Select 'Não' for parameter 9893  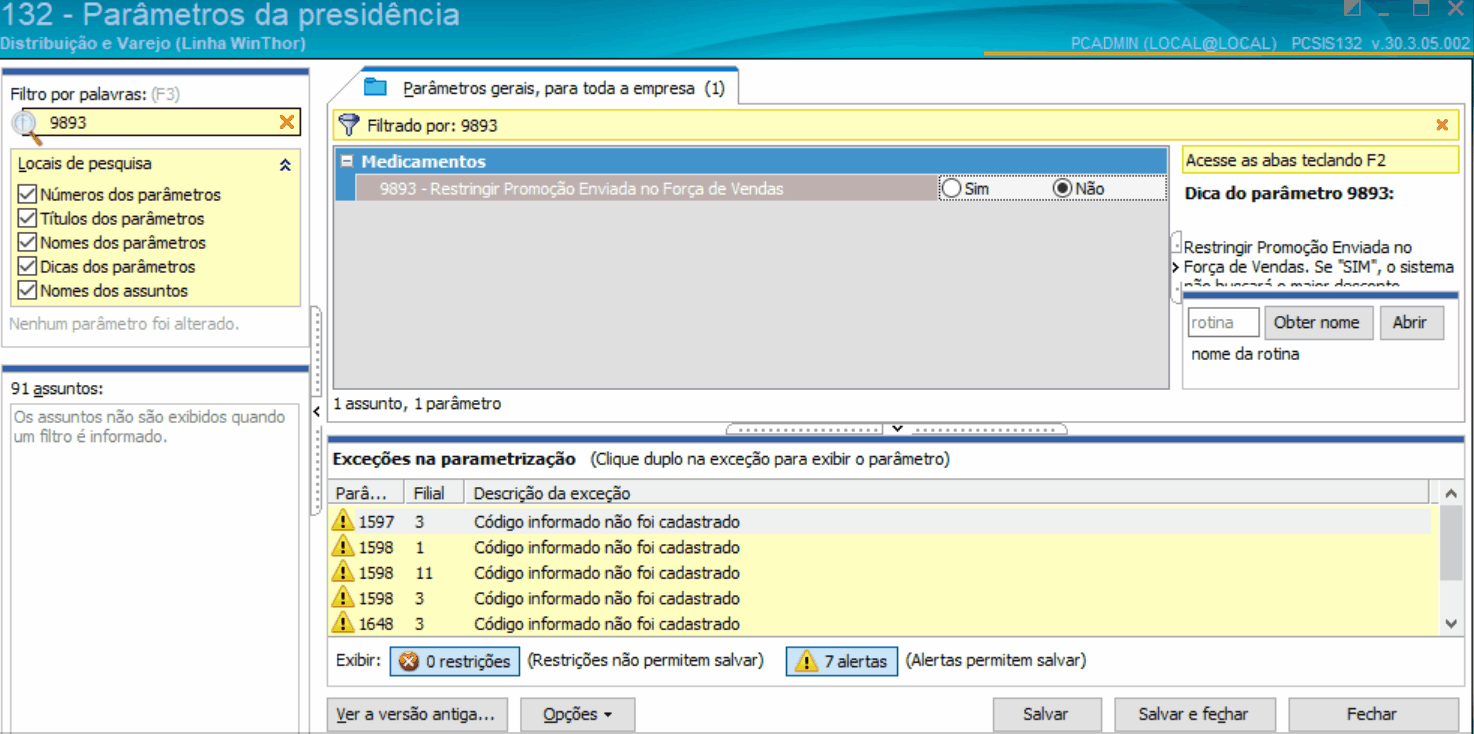click(x=1062, y=188)
